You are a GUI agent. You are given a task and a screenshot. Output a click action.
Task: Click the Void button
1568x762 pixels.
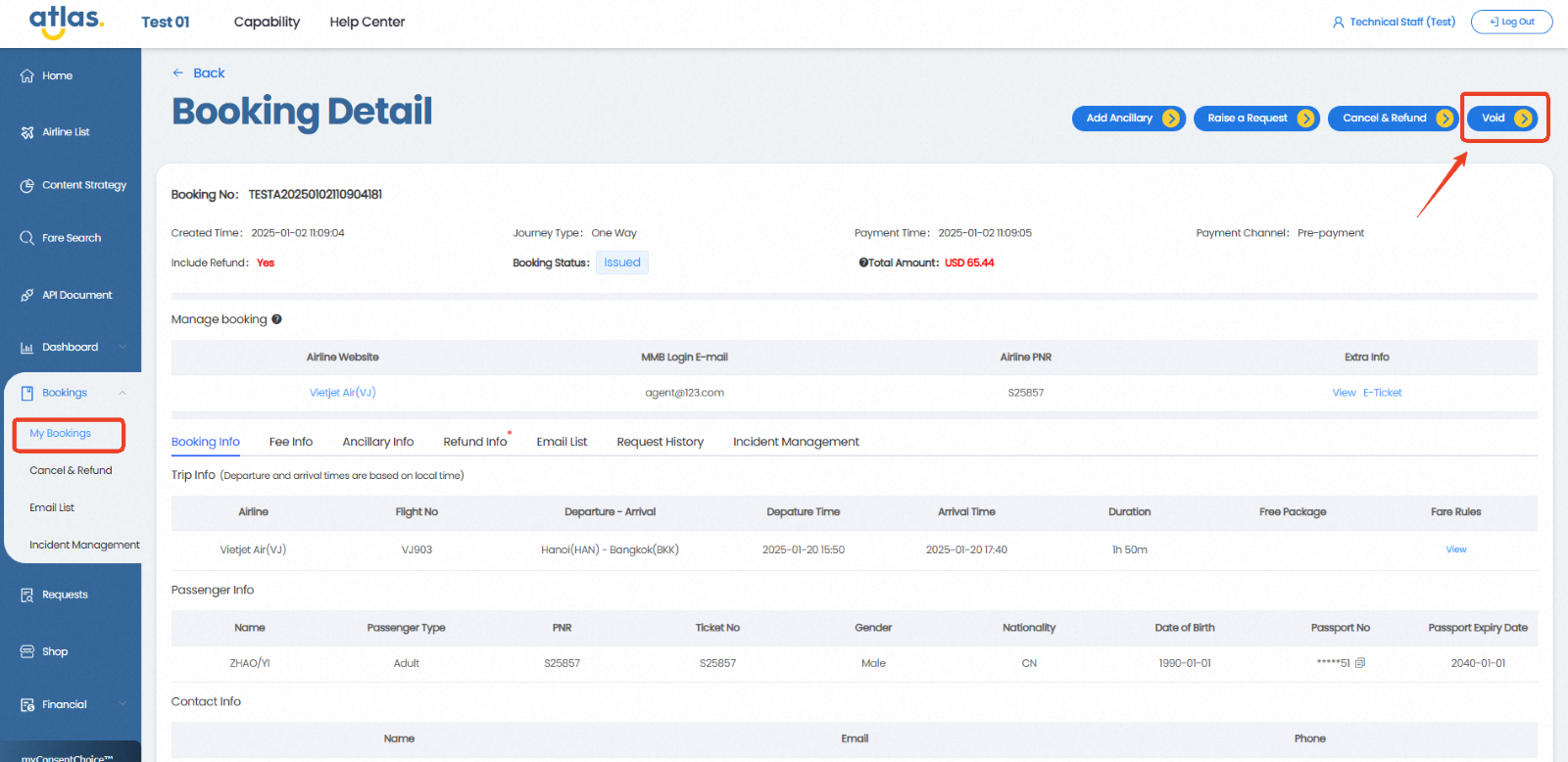tap(1503, 119)
